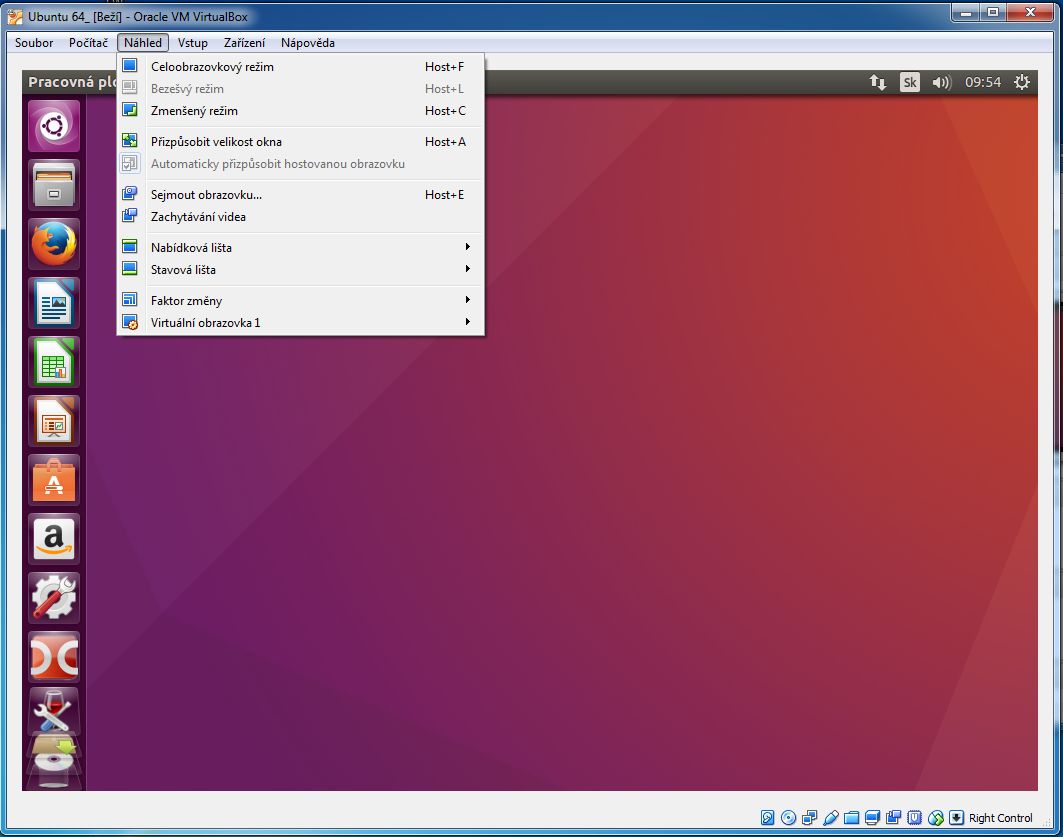Screen dimensions: 1063x837
Task: Expand the Virtuální obrazovka 1 submenu
Action: pyautogui.click(x=300, y=323)
